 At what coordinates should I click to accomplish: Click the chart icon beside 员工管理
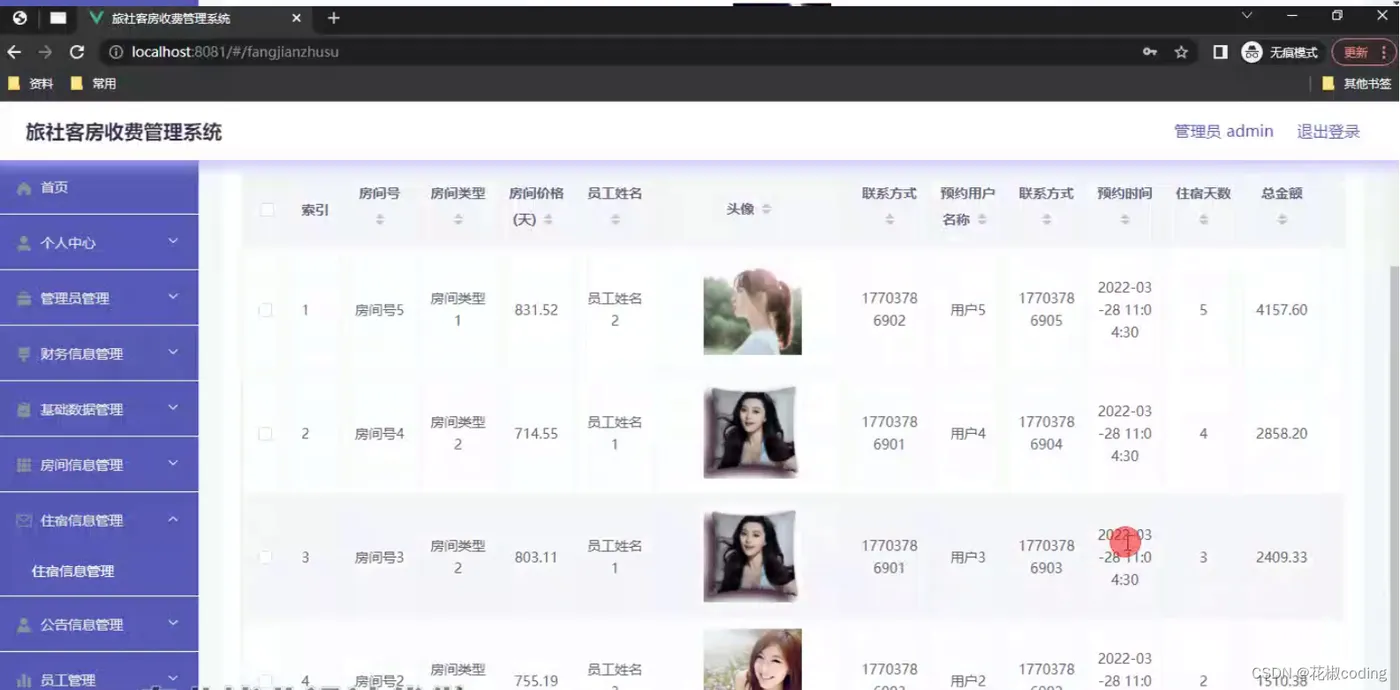[24, 681]
